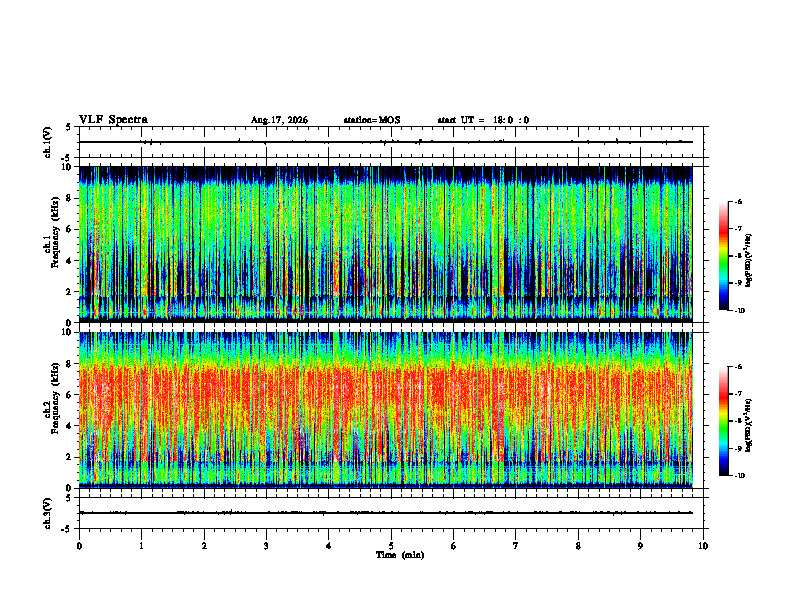
Task: Click the time axis tick label '3'
Action: click(266, 546)
